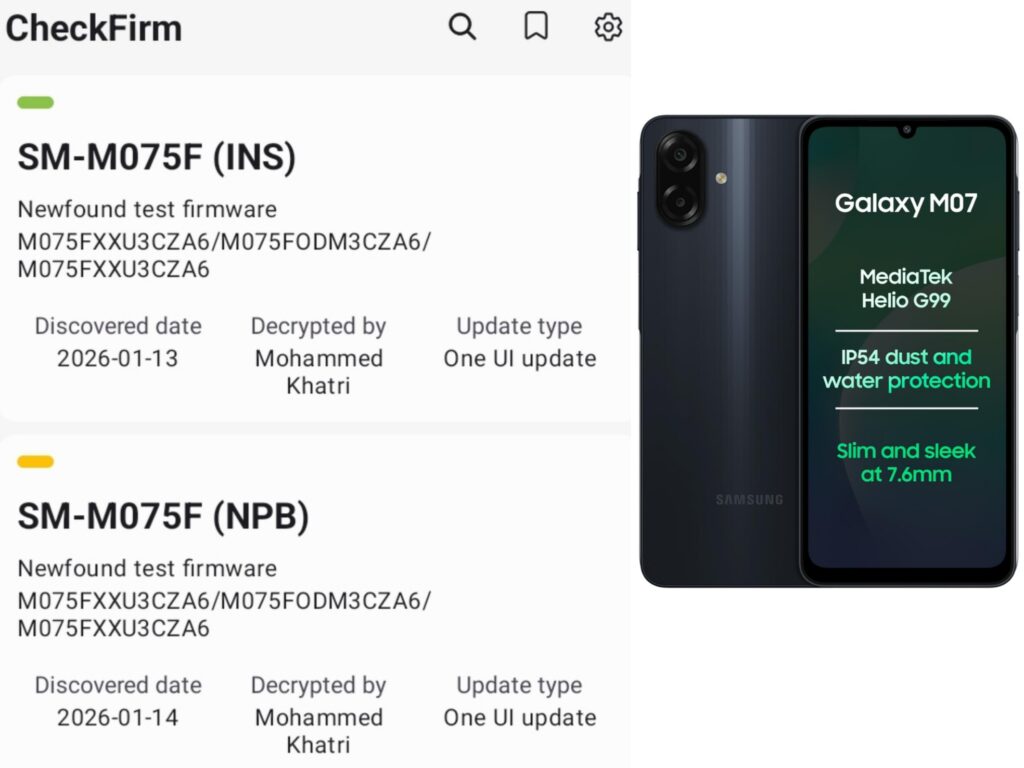Click Mohammed Khatri on the NPB card
The width and height of the screenshot is (1024, 768).
pos(319,731)
